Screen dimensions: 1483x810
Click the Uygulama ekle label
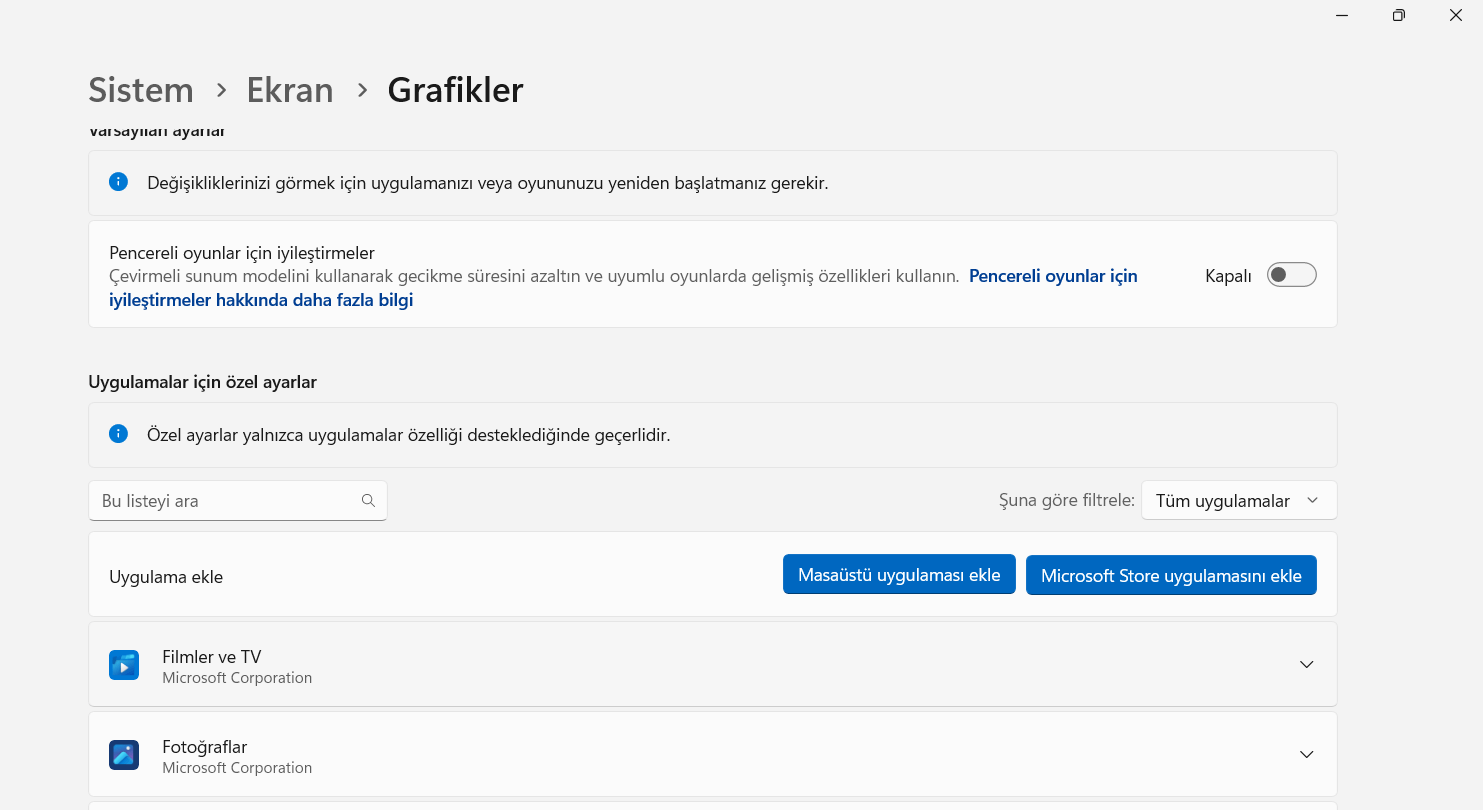pos(166,577)
